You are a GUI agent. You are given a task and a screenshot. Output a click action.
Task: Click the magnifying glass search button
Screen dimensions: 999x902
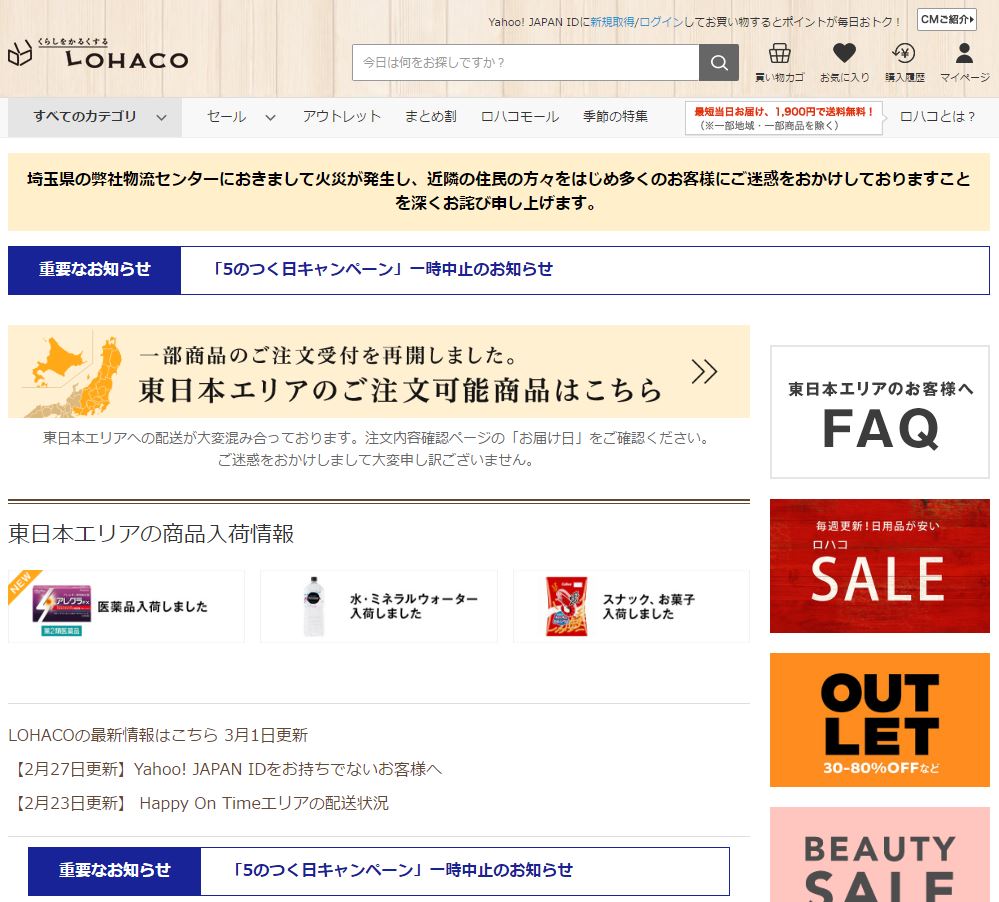point(718,62)
